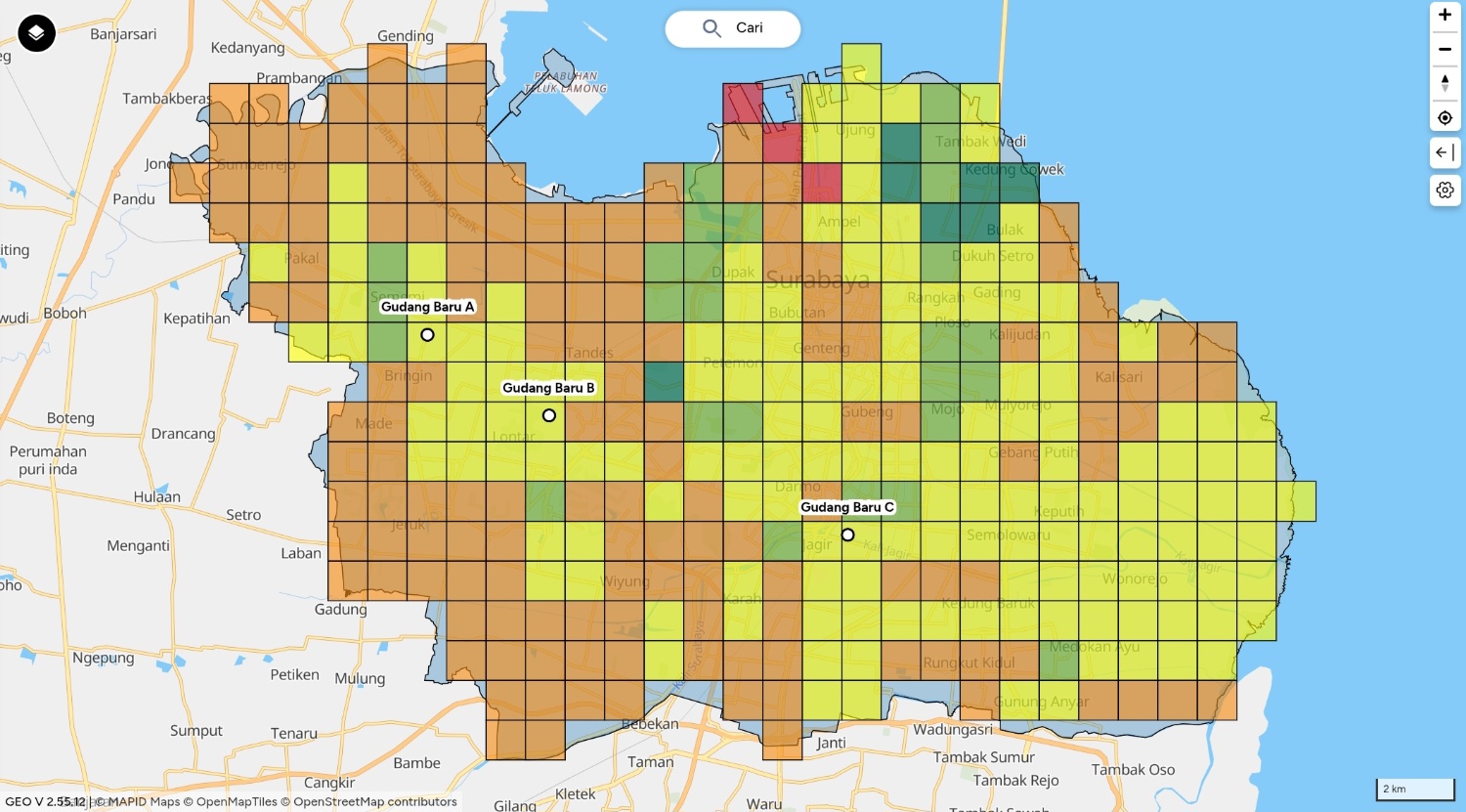Zoom in on the map
Image resolution: width=1466 pixels, height=812 pixels.
tap(1444, 16)
